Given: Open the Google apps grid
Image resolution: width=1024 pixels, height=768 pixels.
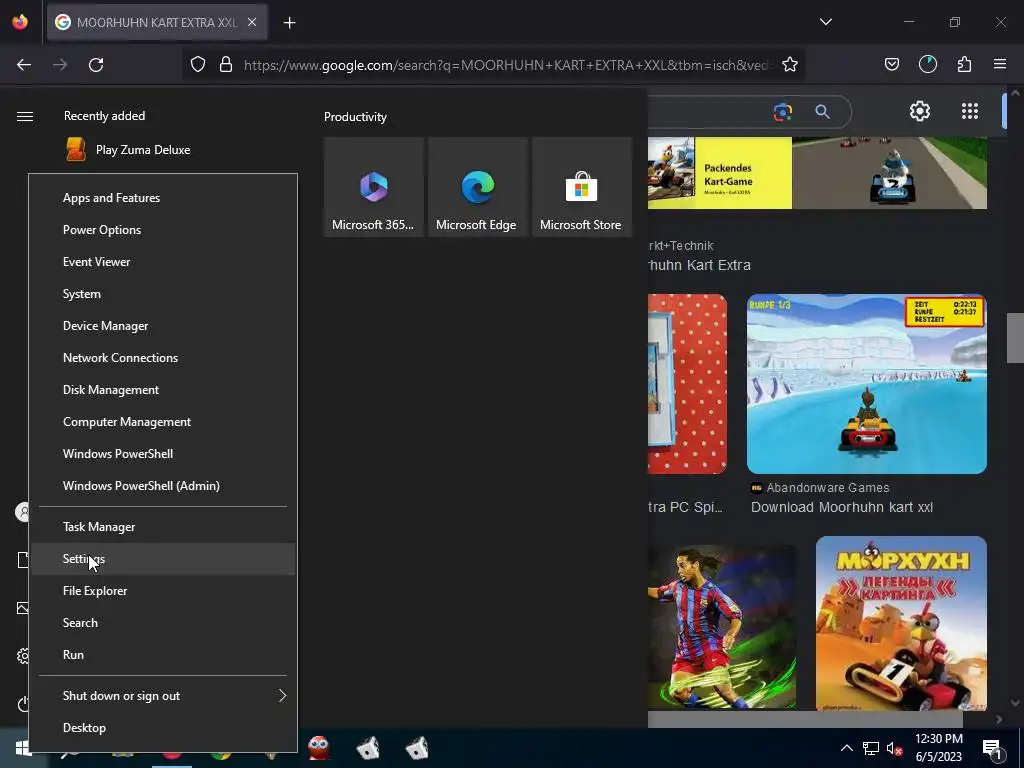Looking at the screenshot, I should tap(970, 111).
